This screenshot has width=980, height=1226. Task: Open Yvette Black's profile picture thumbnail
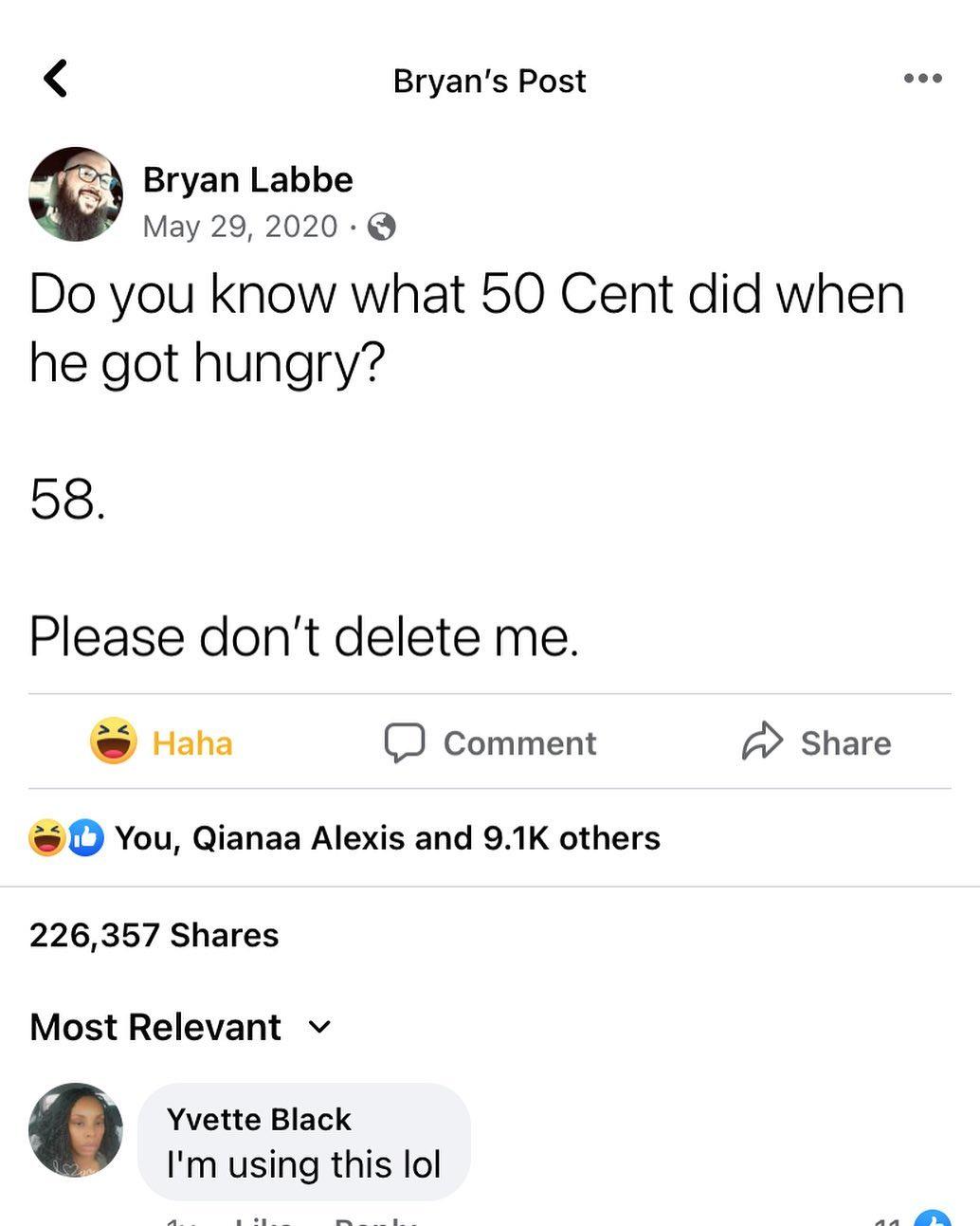75,1130
